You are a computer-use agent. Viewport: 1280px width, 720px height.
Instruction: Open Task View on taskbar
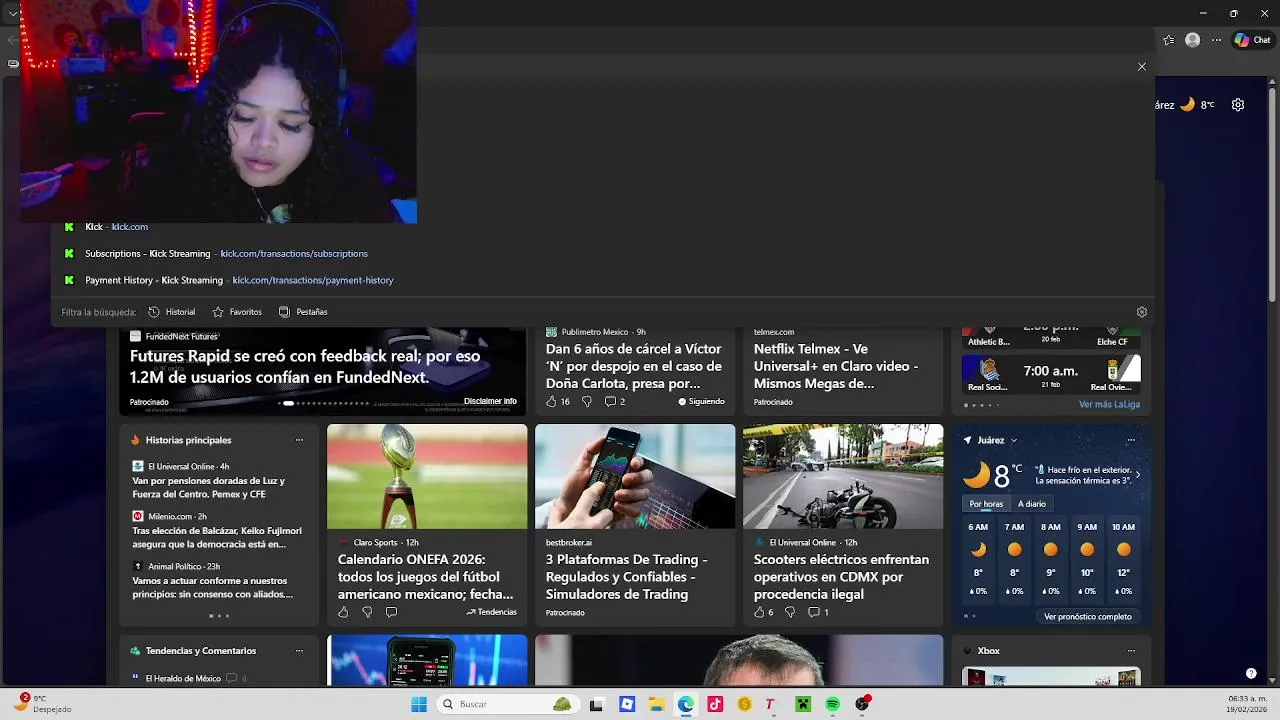click(x=597, y=704)
